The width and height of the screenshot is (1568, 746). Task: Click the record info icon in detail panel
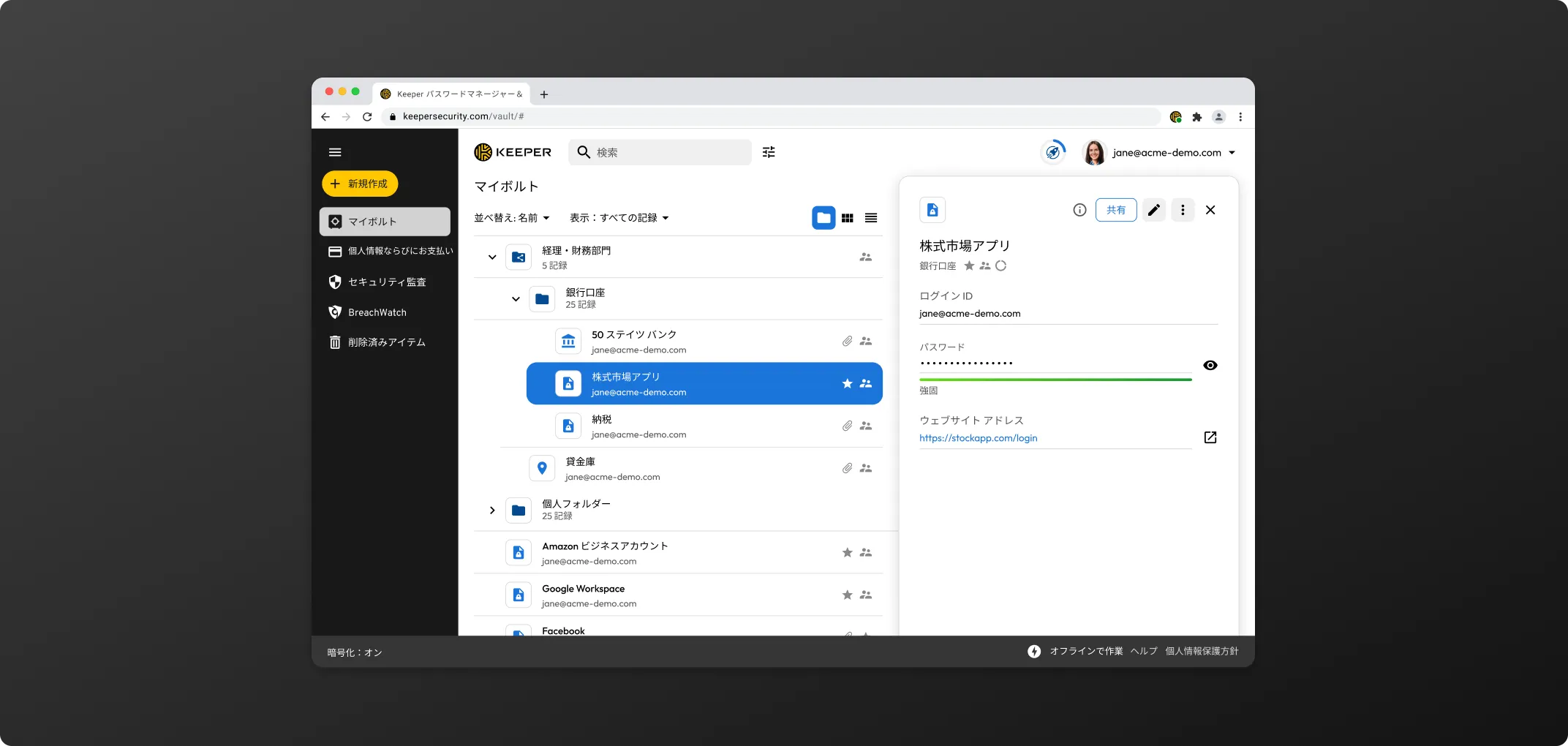1079,210
